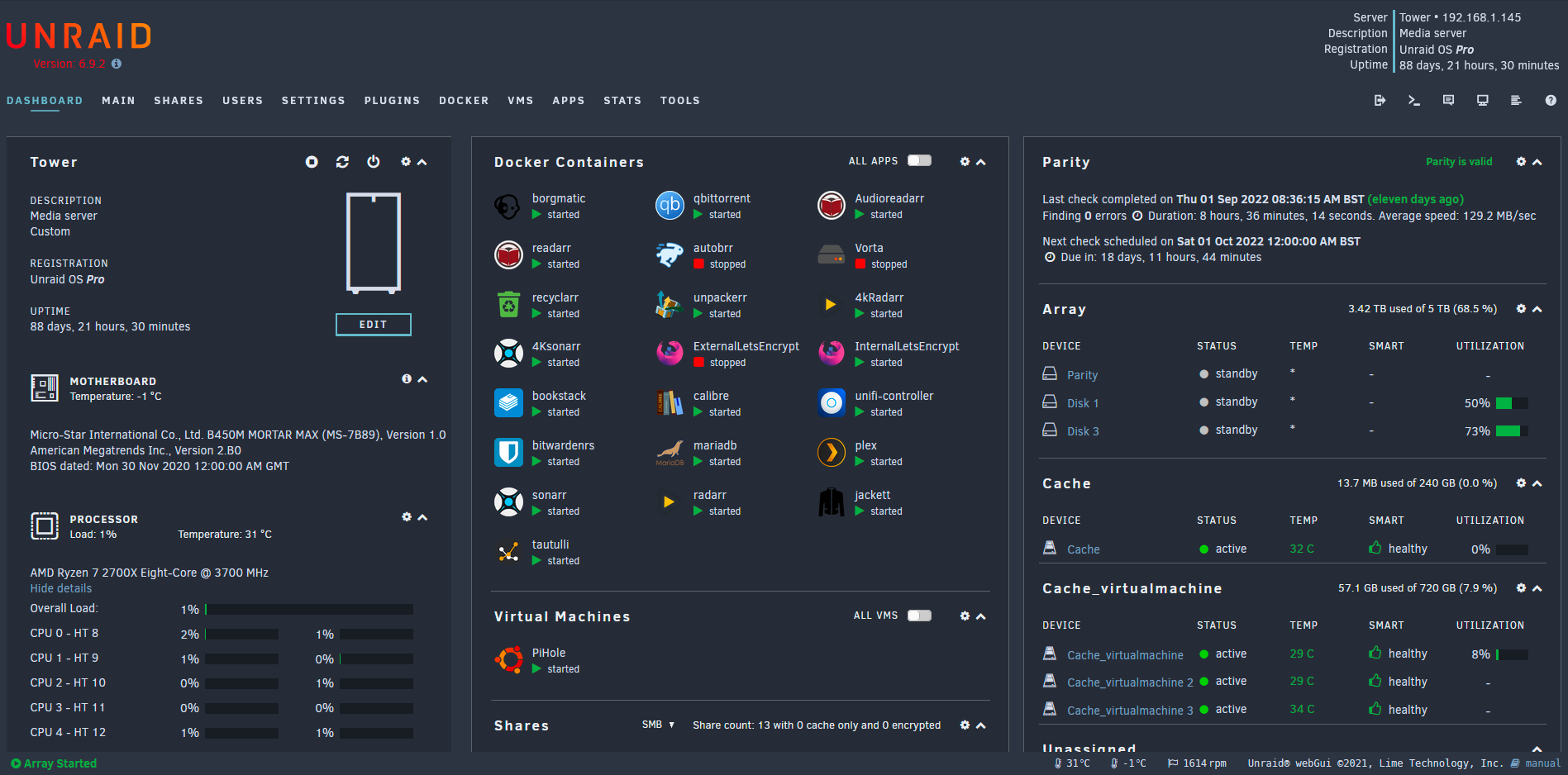Open the calibre books icon
Screen dimensions: 1568x775
click(670, 403)
